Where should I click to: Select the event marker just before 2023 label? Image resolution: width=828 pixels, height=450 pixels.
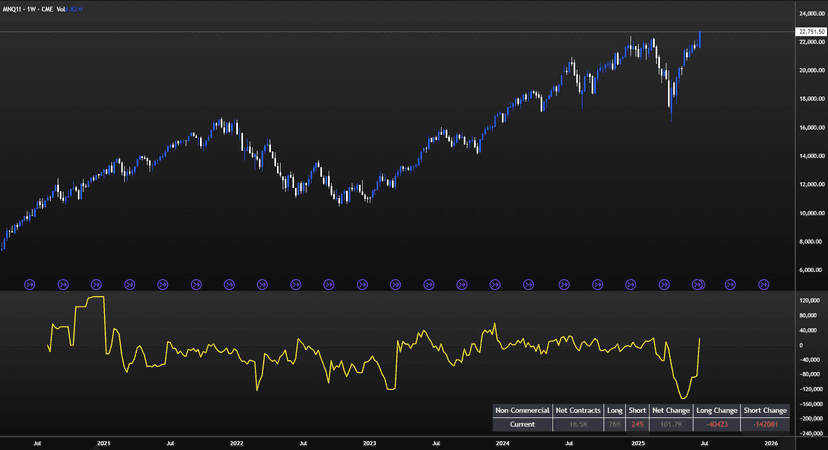tap(362, 285)
